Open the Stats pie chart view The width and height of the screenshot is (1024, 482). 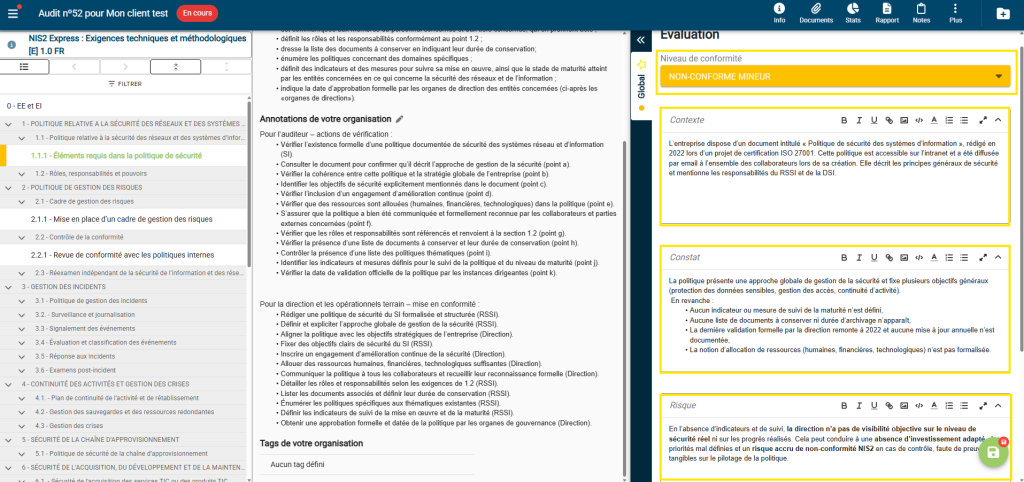[x=852, y=13]
